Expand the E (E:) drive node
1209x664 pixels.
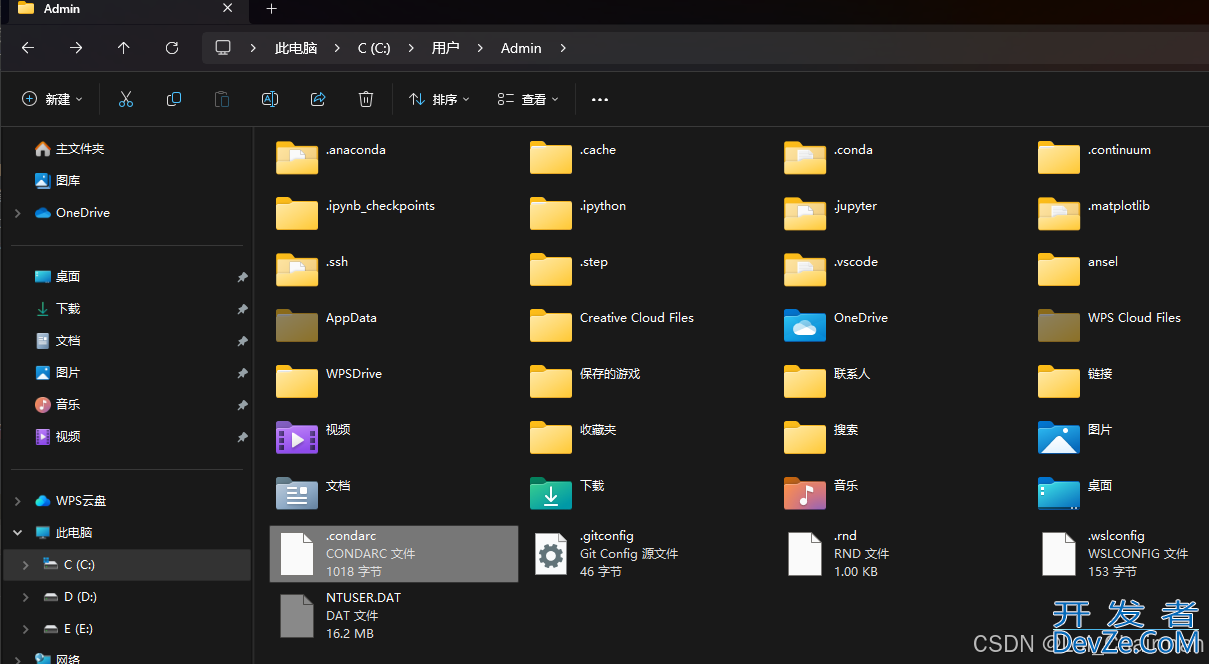click(26, 629)
